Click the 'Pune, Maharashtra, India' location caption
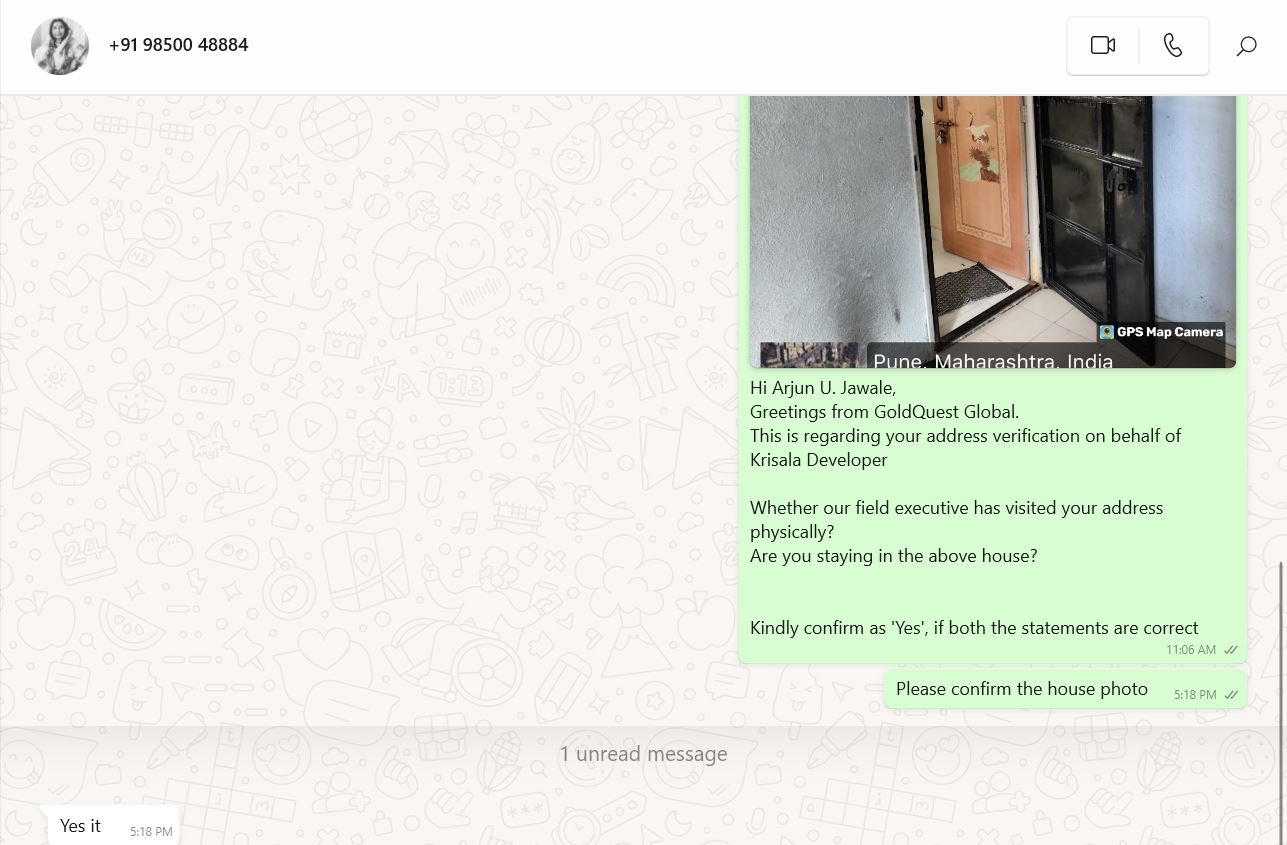 click(x=993, y=359)
